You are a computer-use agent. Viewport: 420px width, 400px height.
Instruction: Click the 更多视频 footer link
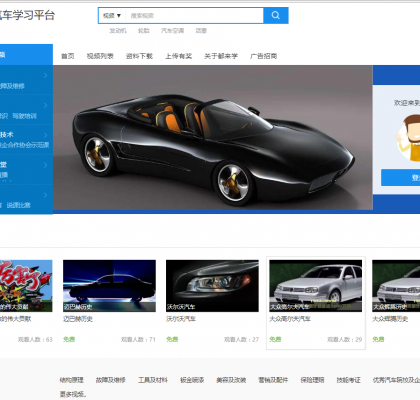click(x=73, y=394)
